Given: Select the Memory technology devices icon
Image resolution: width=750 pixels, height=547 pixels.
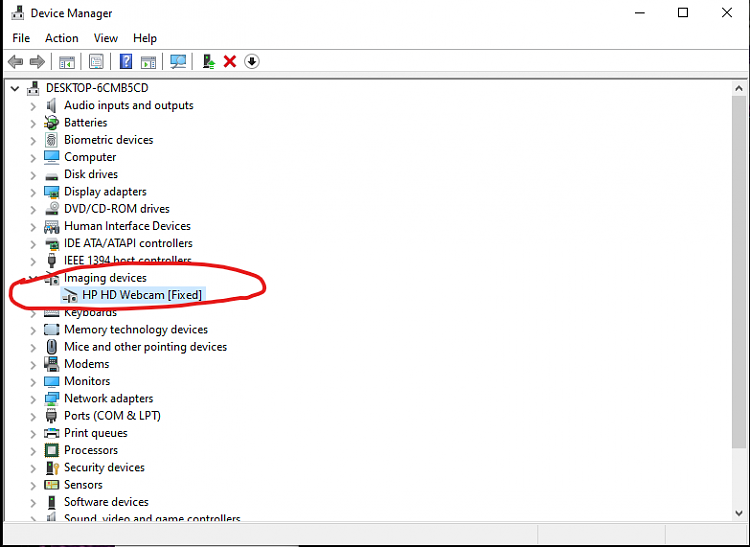Looking at the screenshot, I should coord(51,329).
